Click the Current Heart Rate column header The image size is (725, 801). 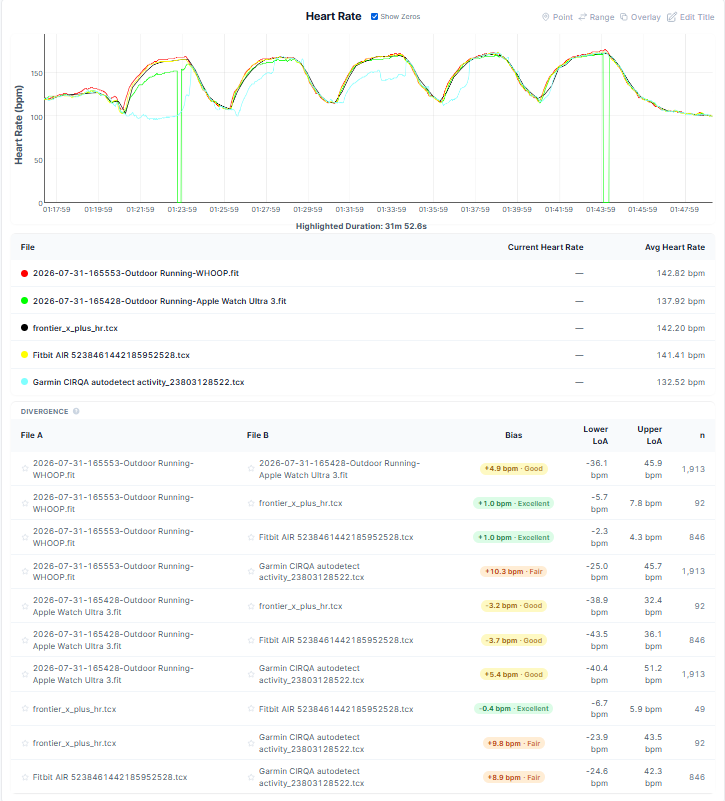(x=545, y=247)
